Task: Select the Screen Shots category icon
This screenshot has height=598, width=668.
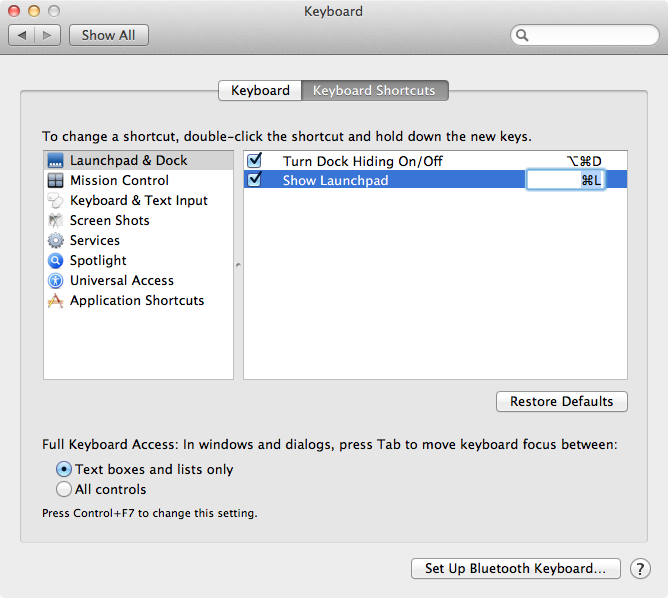Action: tap(55, 221)
